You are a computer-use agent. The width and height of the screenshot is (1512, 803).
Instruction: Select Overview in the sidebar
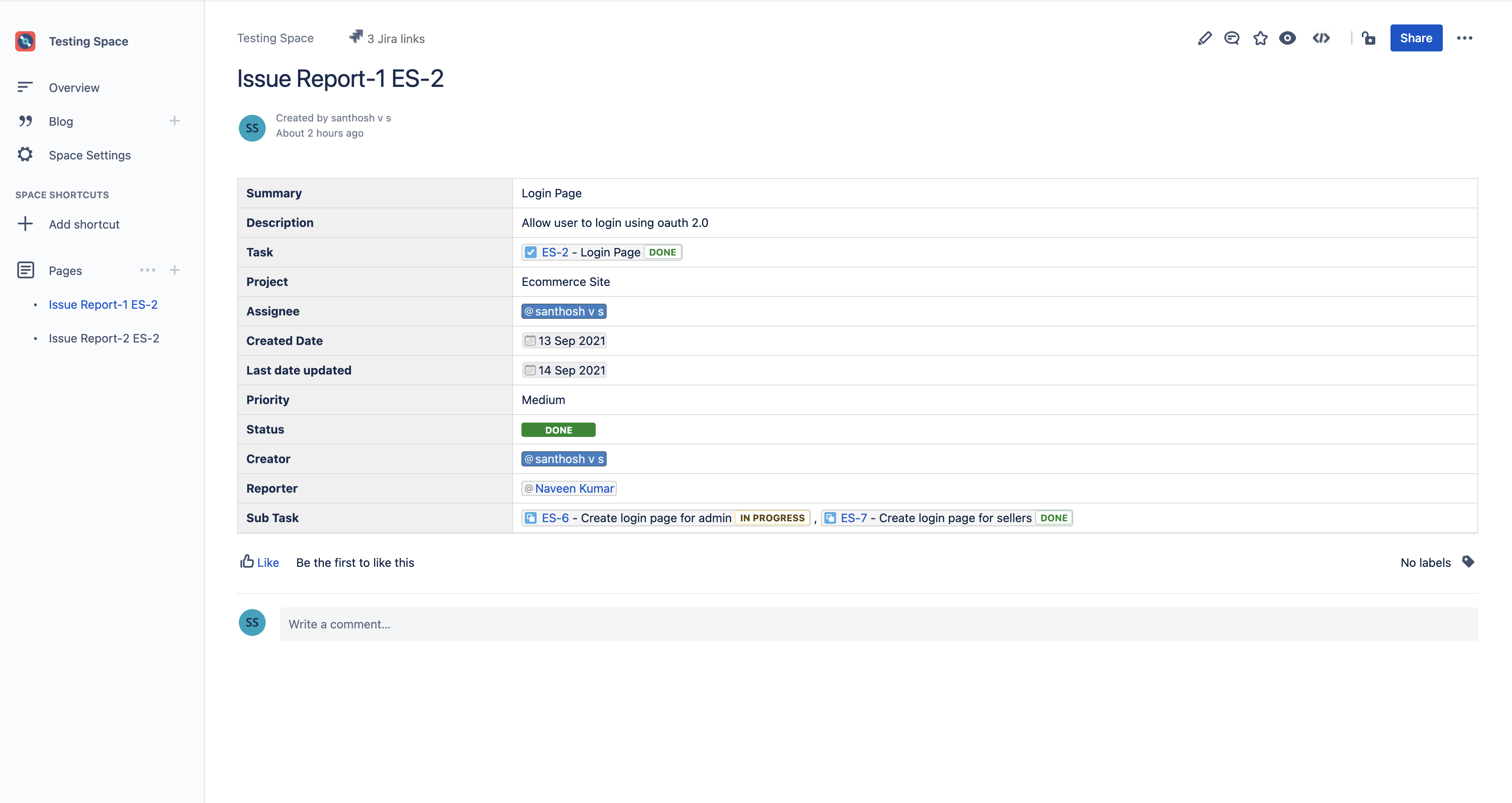(74, 87)
